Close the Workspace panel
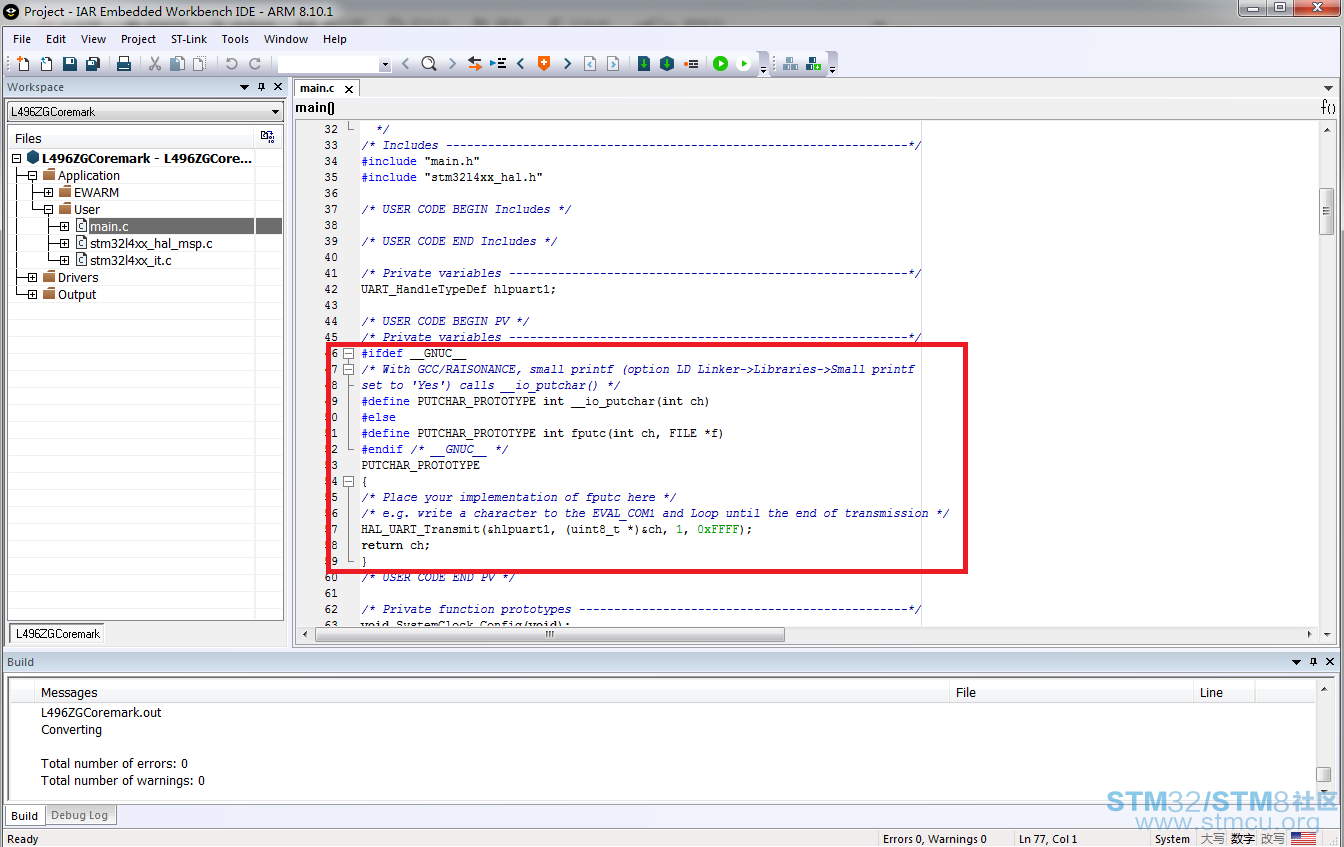 pos(278,87)
